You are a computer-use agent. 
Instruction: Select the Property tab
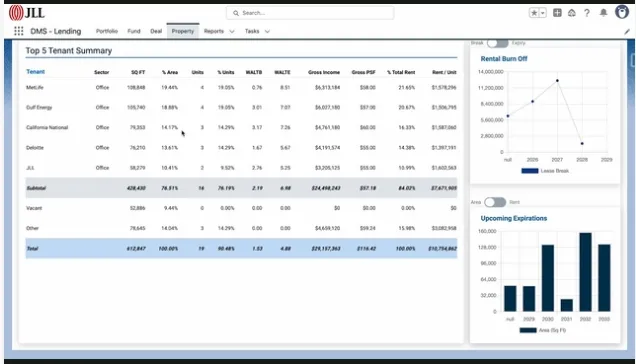tap(183, 31)
